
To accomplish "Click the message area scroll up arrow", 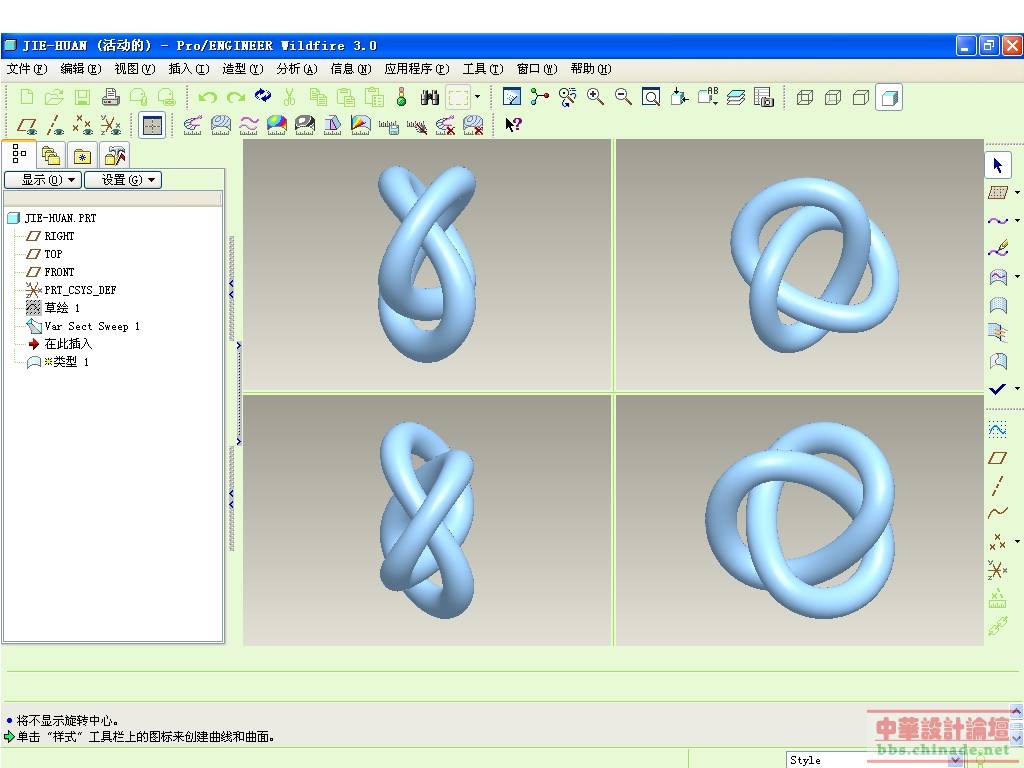I will coord(1017,711).
